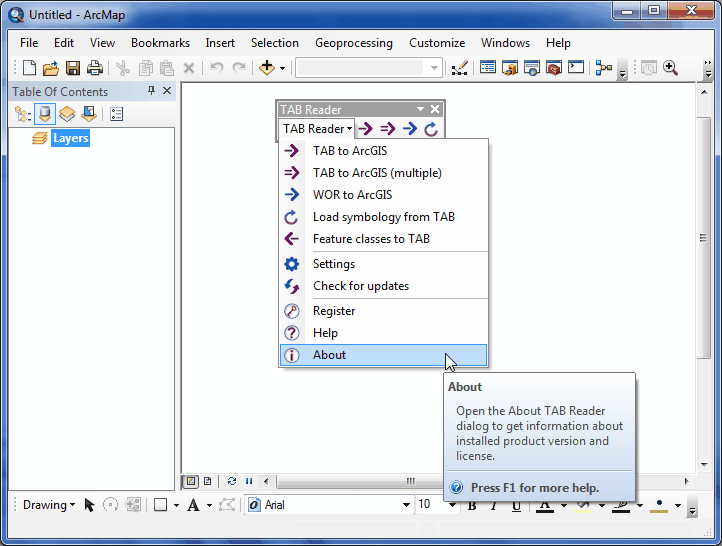Switch to Layout View button
Viewport: 722px width, 546px height.
click(208, 482)
